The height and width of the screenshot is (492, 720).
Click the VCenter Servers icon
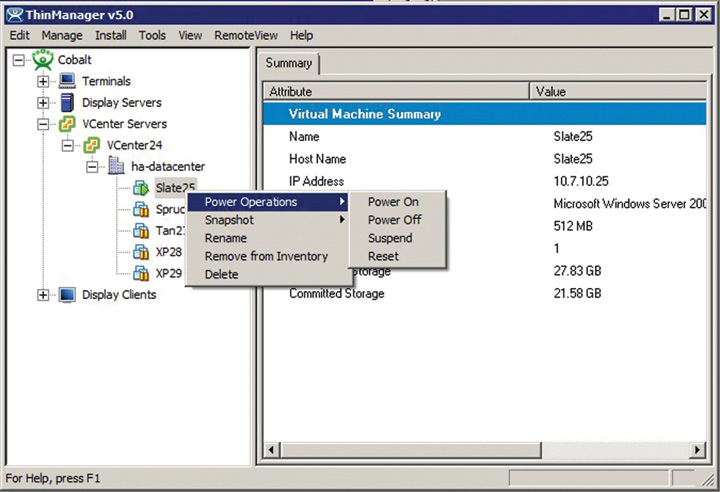click(67, 124)
